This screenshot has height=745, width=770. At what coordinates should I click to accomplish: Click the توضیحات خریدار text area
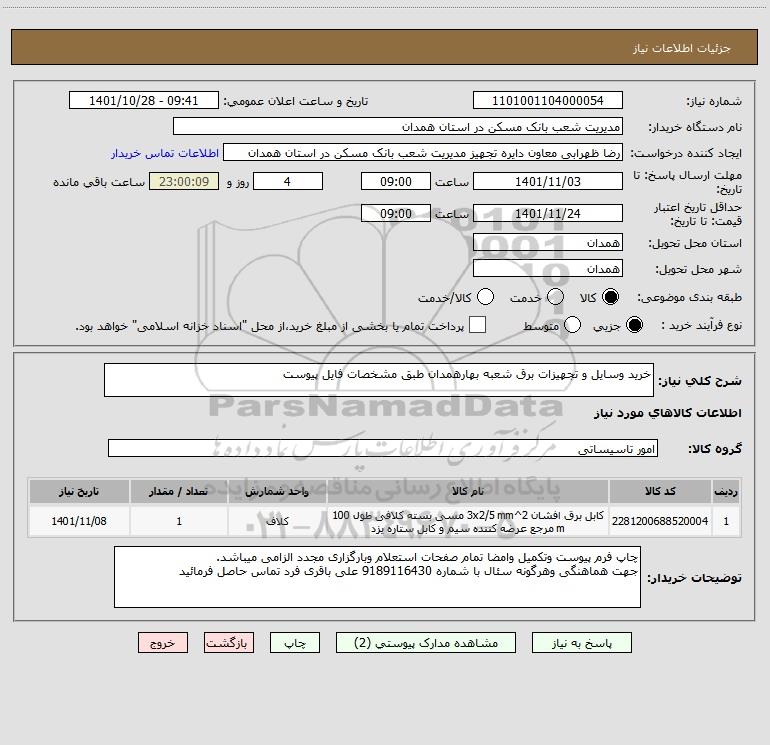[x=377, y=577]
